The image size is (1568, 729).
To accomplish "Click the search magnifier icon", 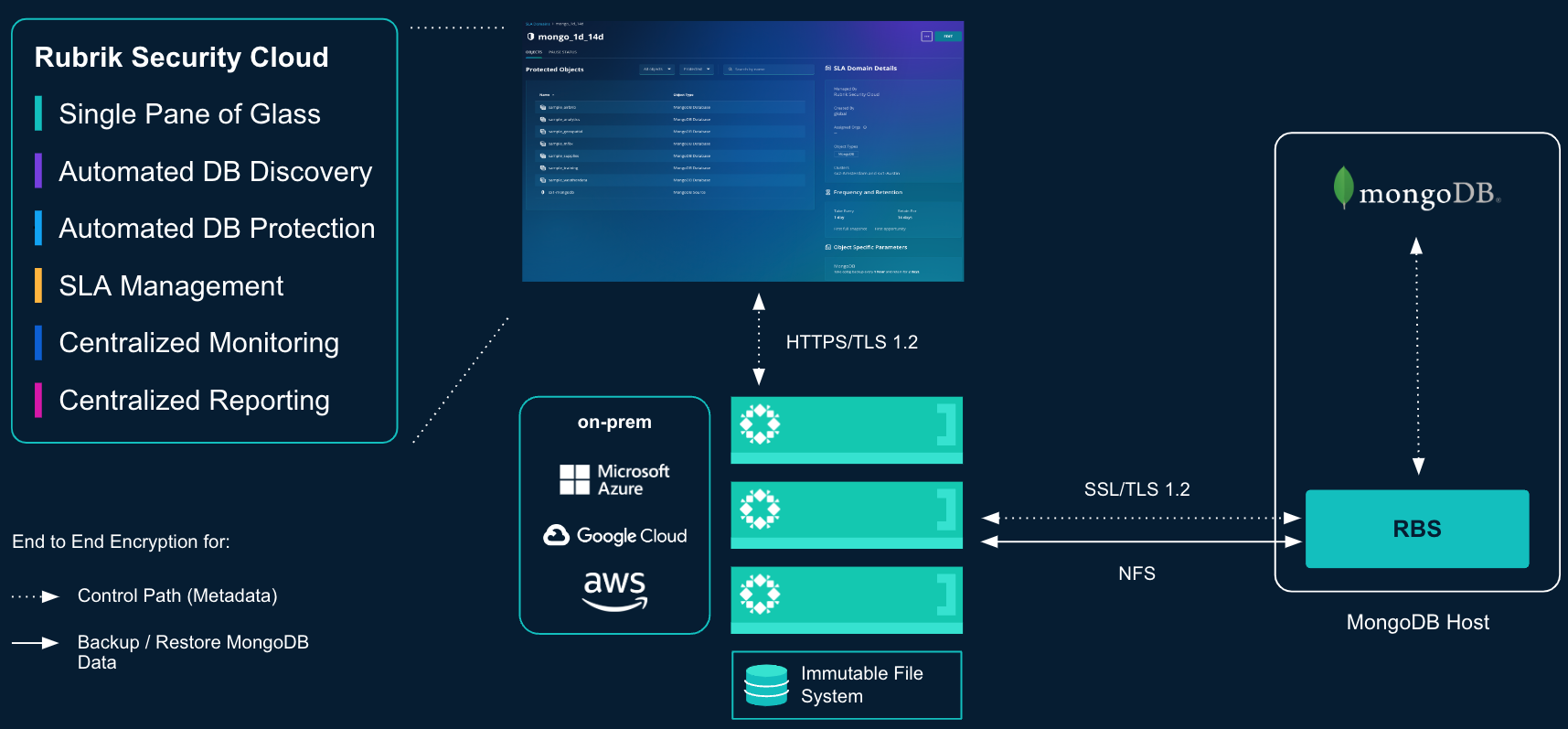I will coord(731,70).
